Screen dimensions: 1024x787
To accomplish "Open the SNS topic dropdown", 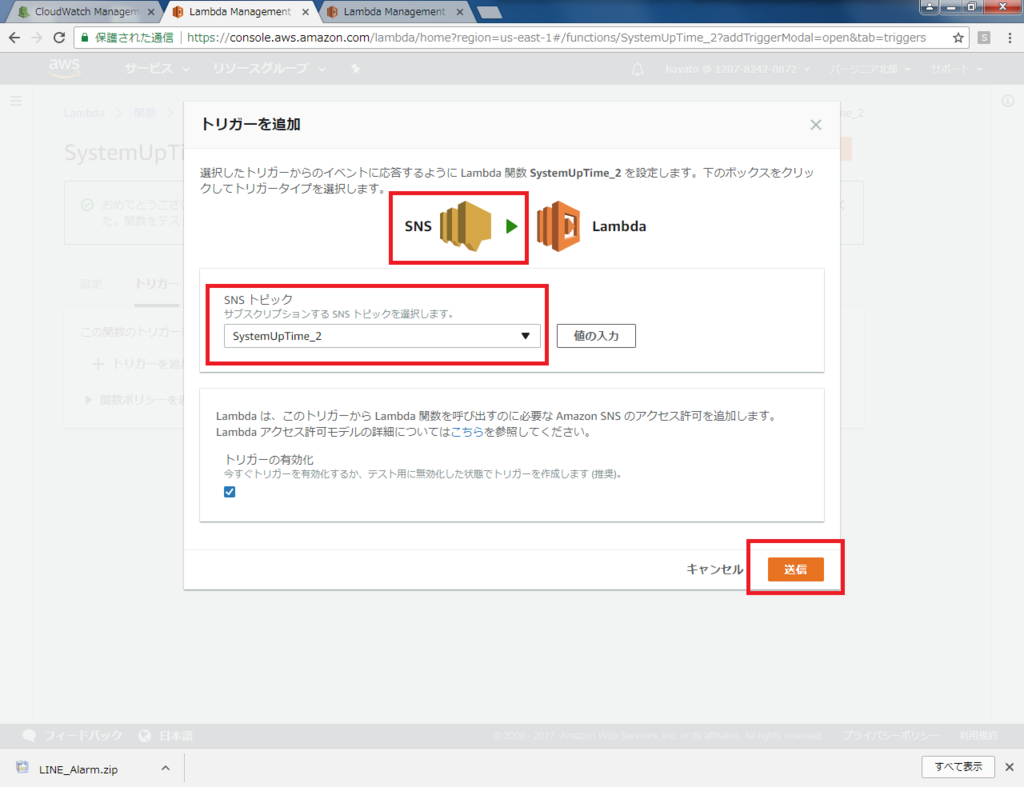I will click(x=382, y=336).
